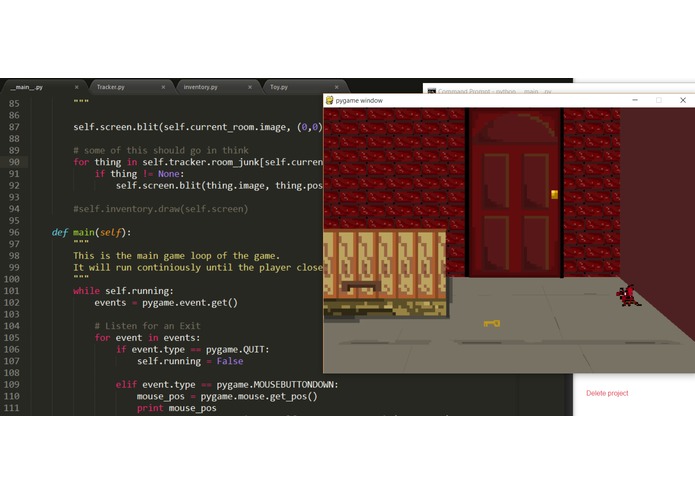Click the Command Prompt window icon
Viewport: 695px width, 494px height.
click(x=431, y=91)
